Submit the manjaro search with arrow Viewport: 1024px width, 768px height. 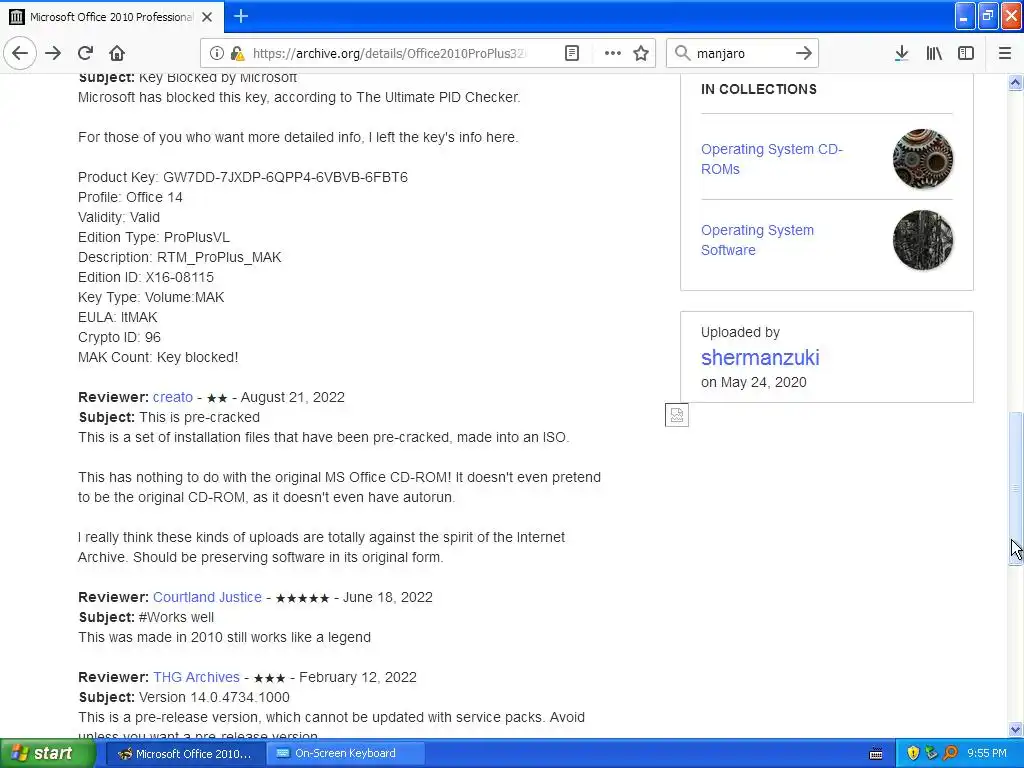pos(804,53)
